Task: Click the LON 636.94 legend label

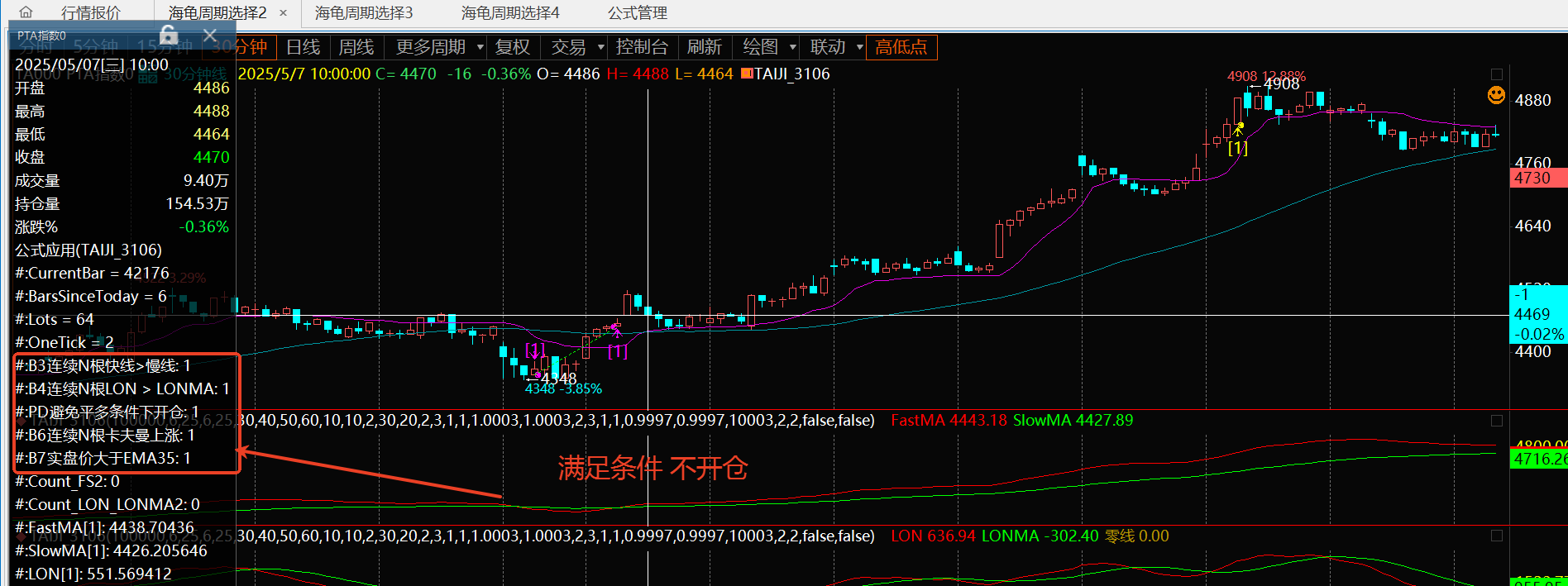Action: click(x=934, y=536)
